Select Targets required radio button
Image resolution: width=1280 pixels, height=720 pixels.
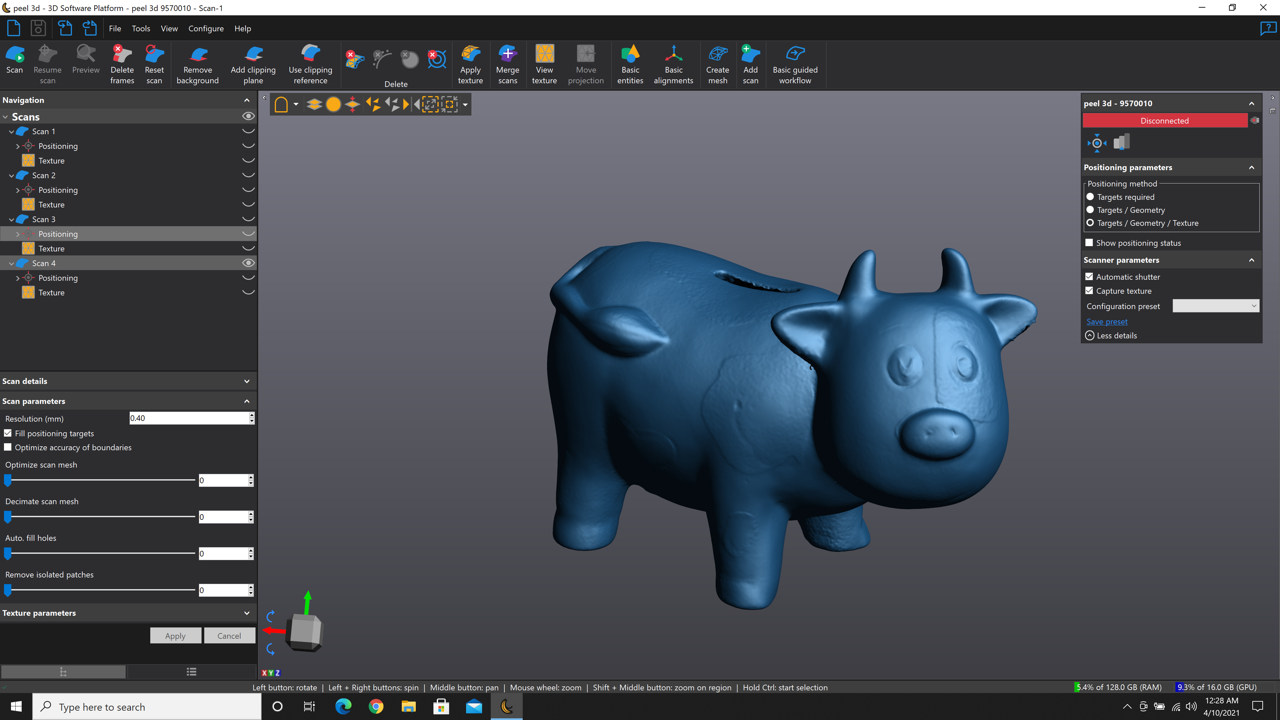click(x=1090, y=197)
